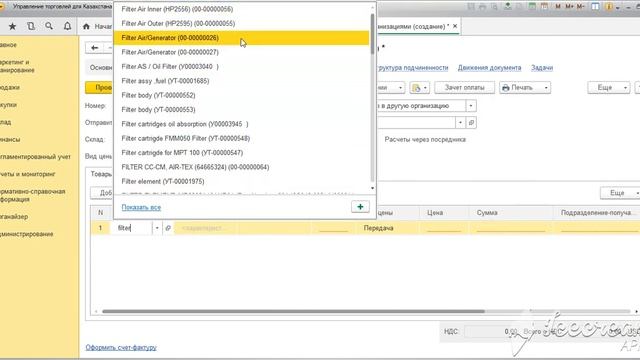Open the Задачи link
The height and width of the screenshot is (360, 640).
[542, 68]
